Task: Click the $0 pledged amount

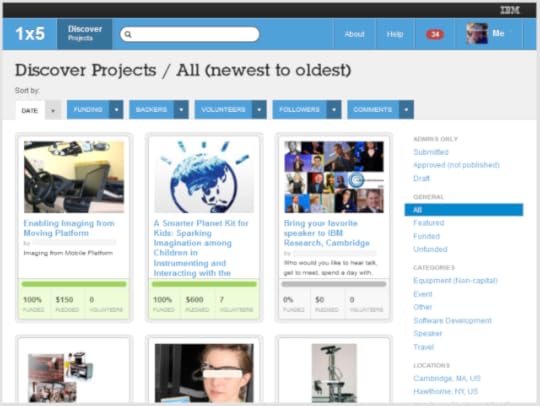Action: coord(320,300)
